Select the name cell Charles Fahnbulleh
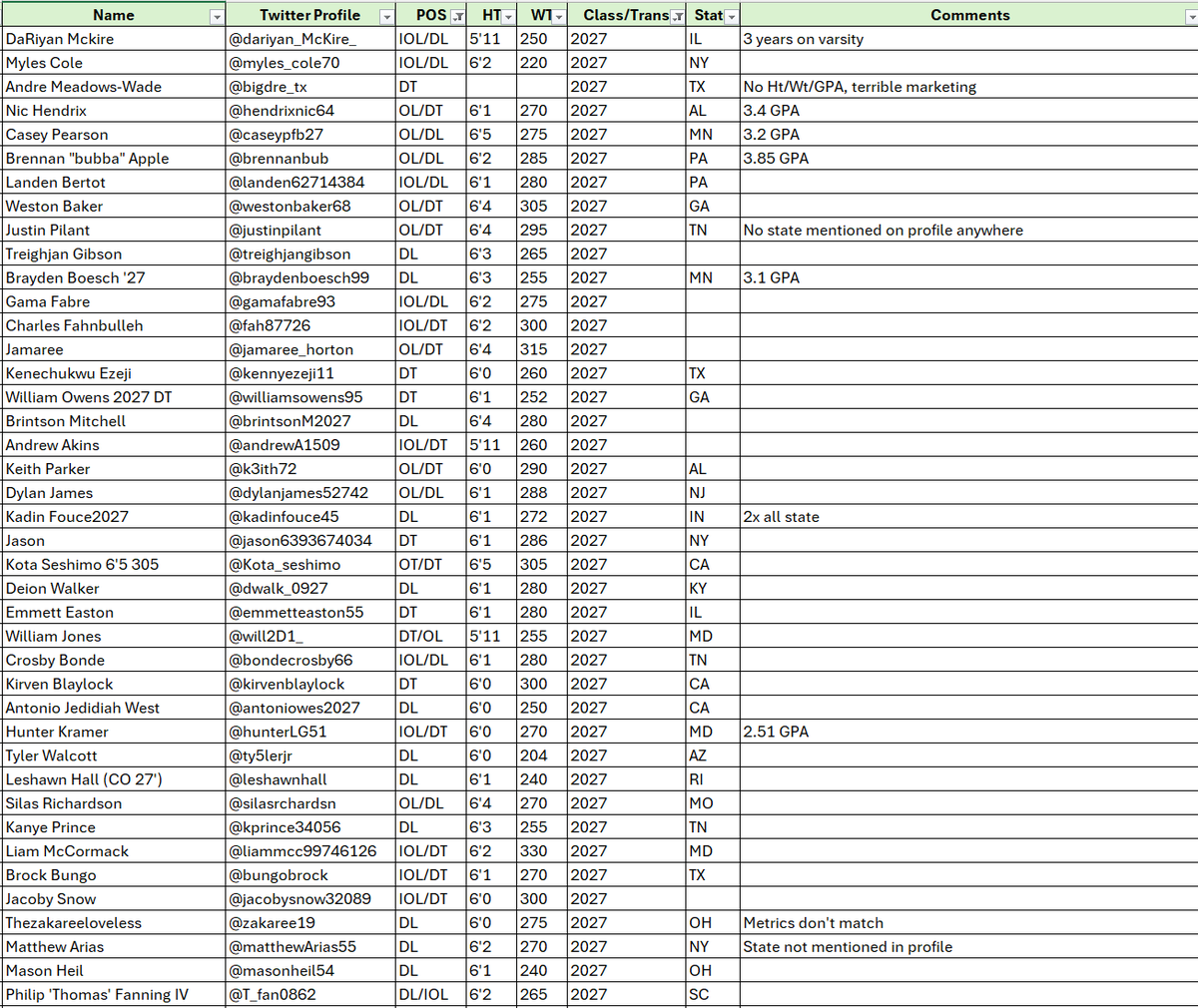 (114, 325)
